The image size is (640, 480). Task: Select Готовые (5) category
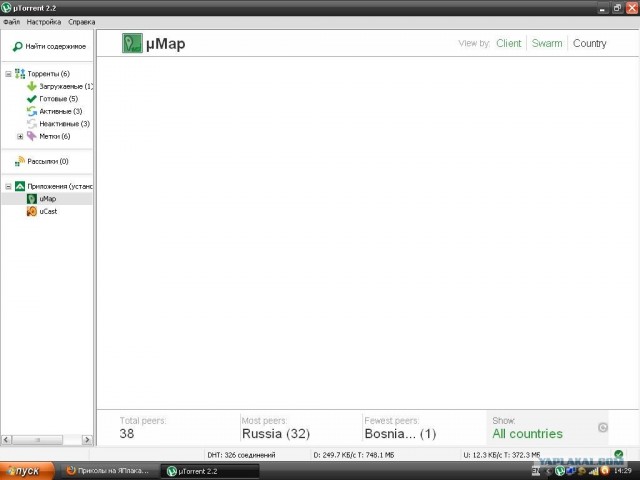(x=58, y=99)
